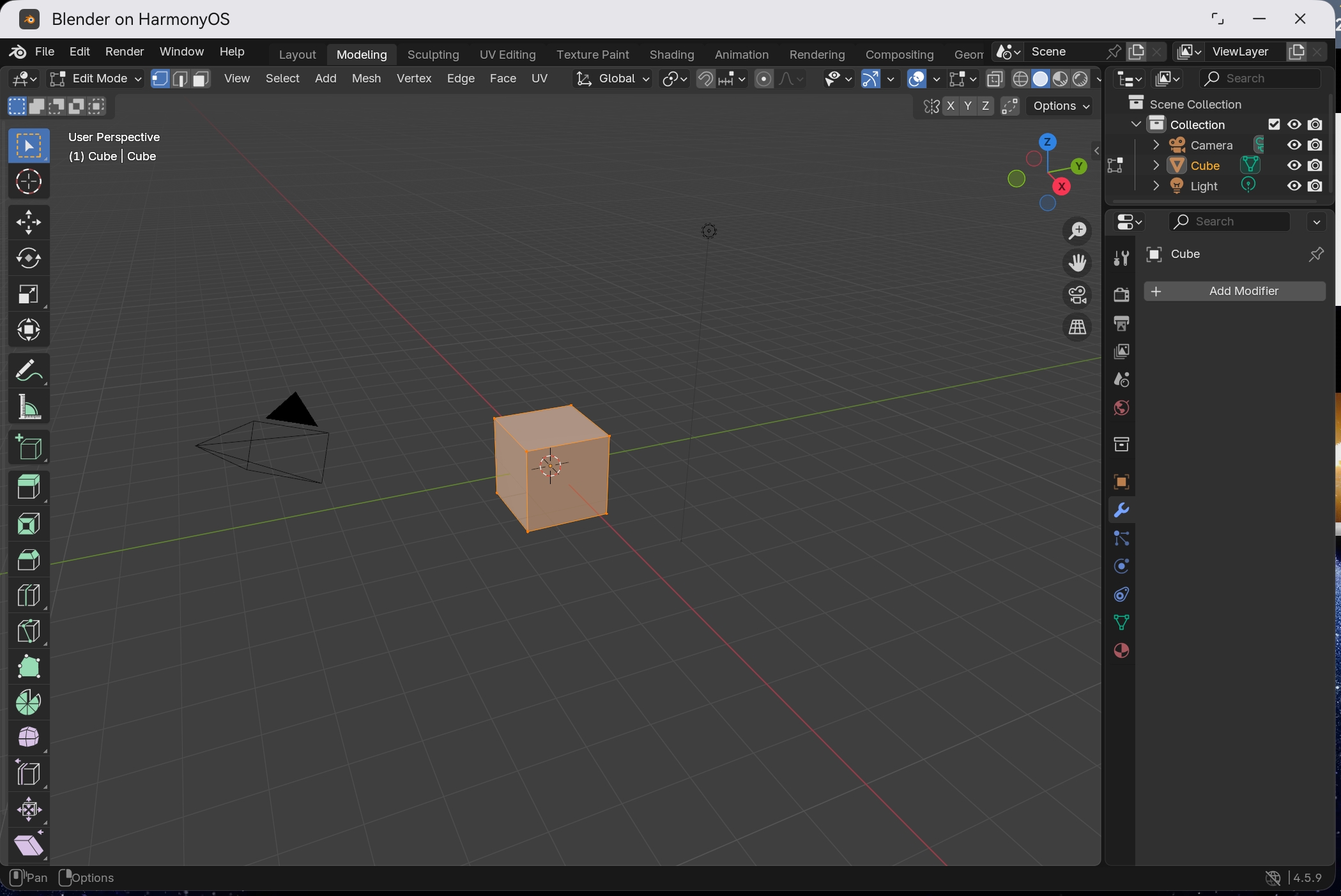Pick the Rotate tool
The image size is (1341, 896).
click(29, 258)
